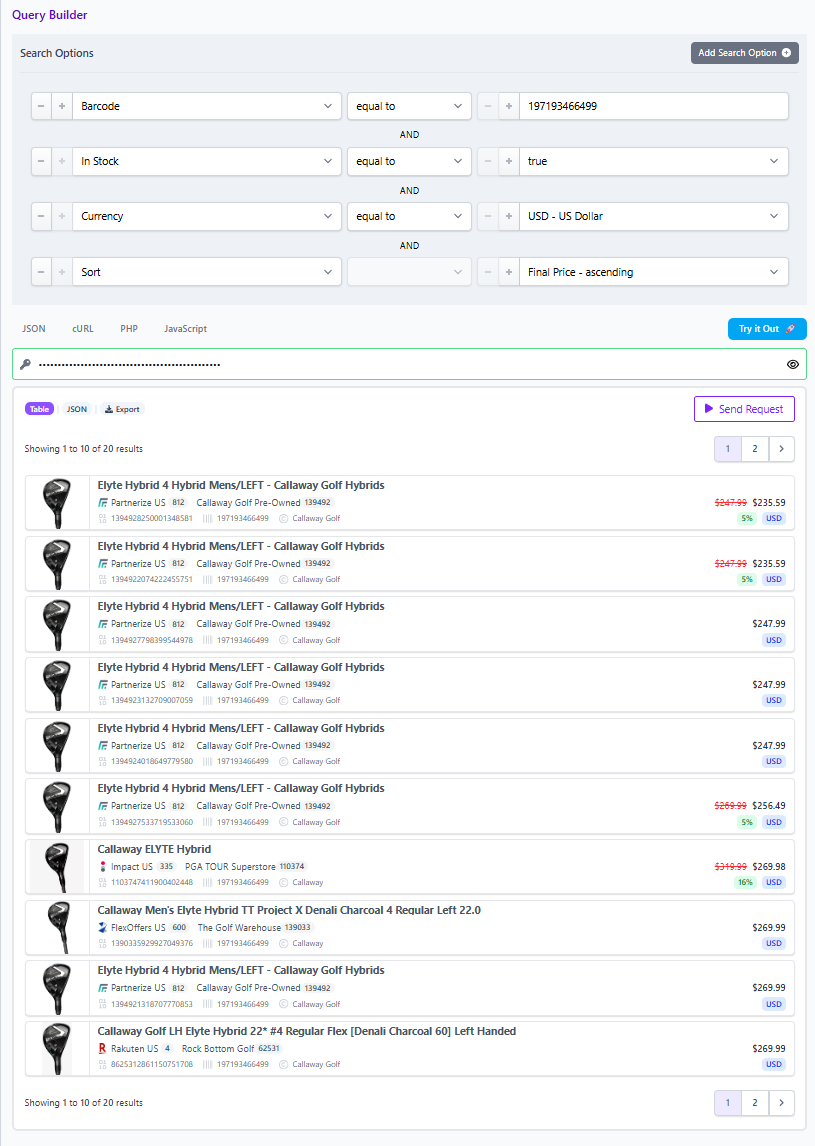The height and width of the screenshot is (1146, 815).
Task: Toggle API key visibility with the eye icon
Action: tap(793, 364)
